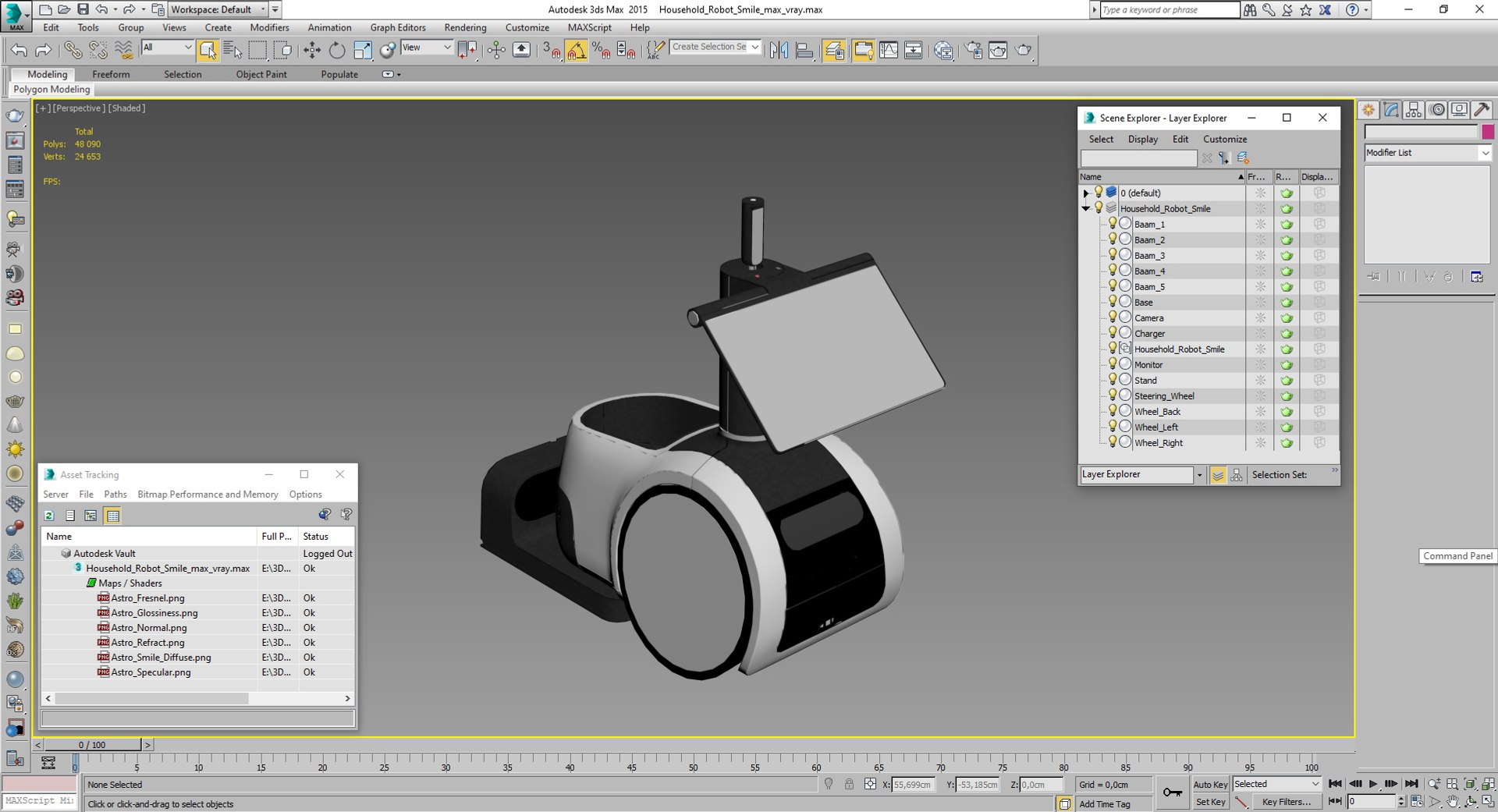The image size is (1498, 812).
Task: Open the Utilities hammer tab
Action: [x=1482, y=110]
